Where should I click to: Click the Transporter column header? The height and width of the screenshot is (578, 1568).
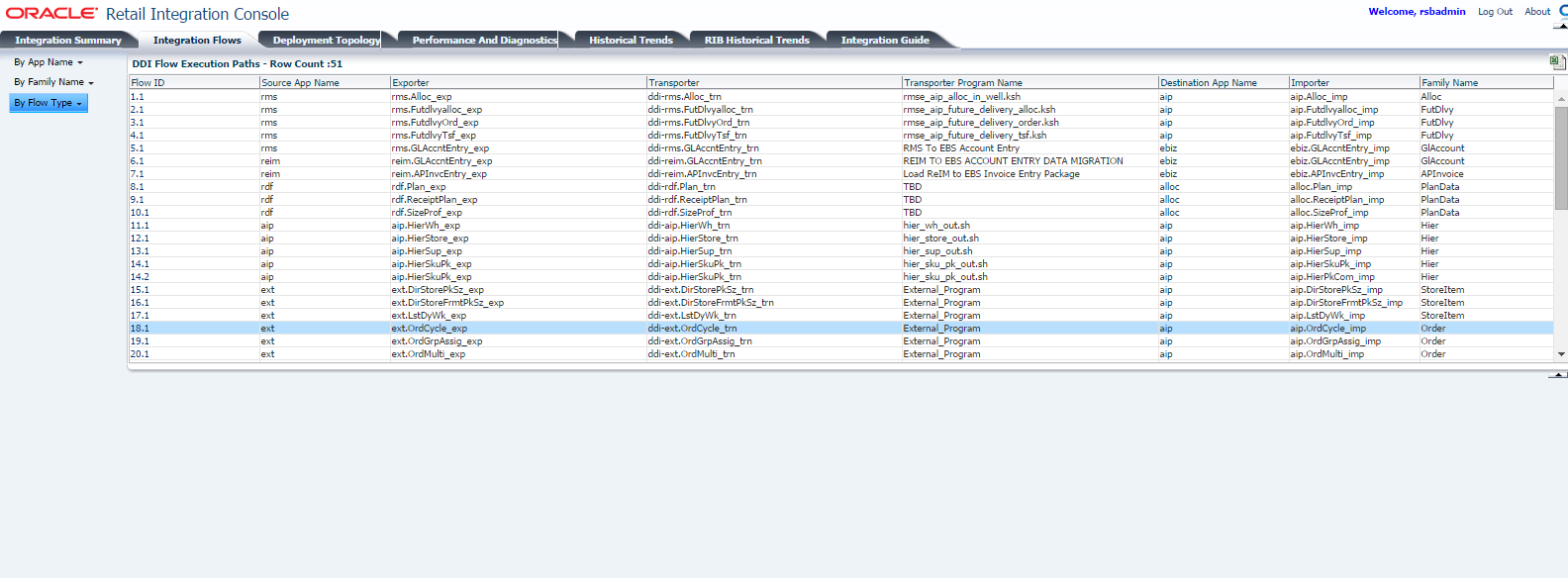[774, 83]
